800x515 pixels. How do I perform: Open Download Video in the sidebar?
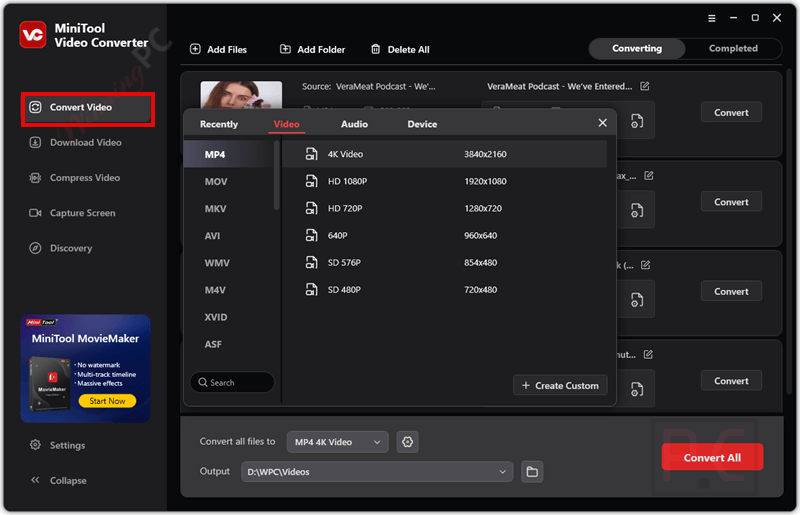[77, 142]
